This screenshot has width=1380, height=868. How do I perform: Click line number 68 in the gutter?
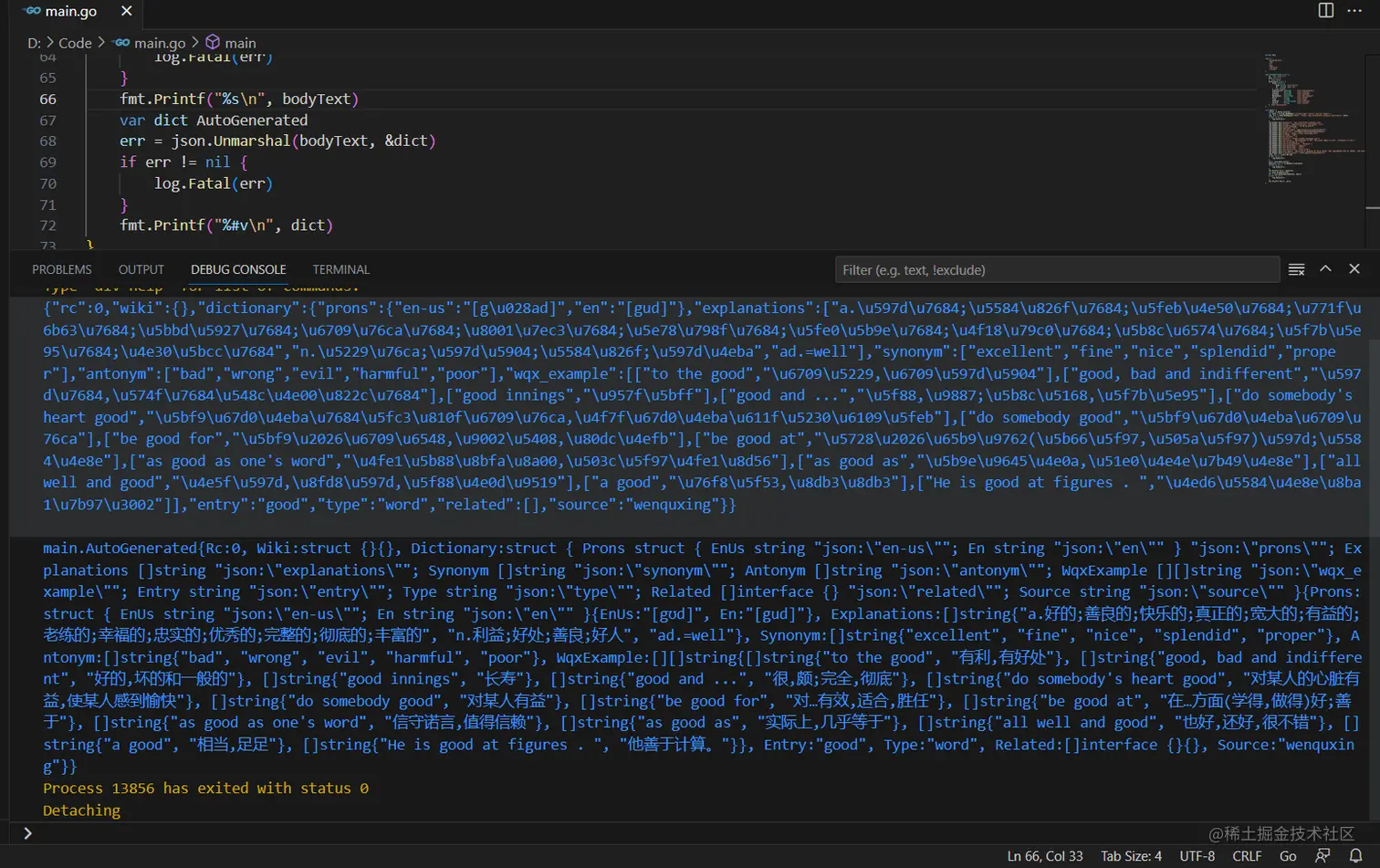pyautogui.click(x=47, y=141)
